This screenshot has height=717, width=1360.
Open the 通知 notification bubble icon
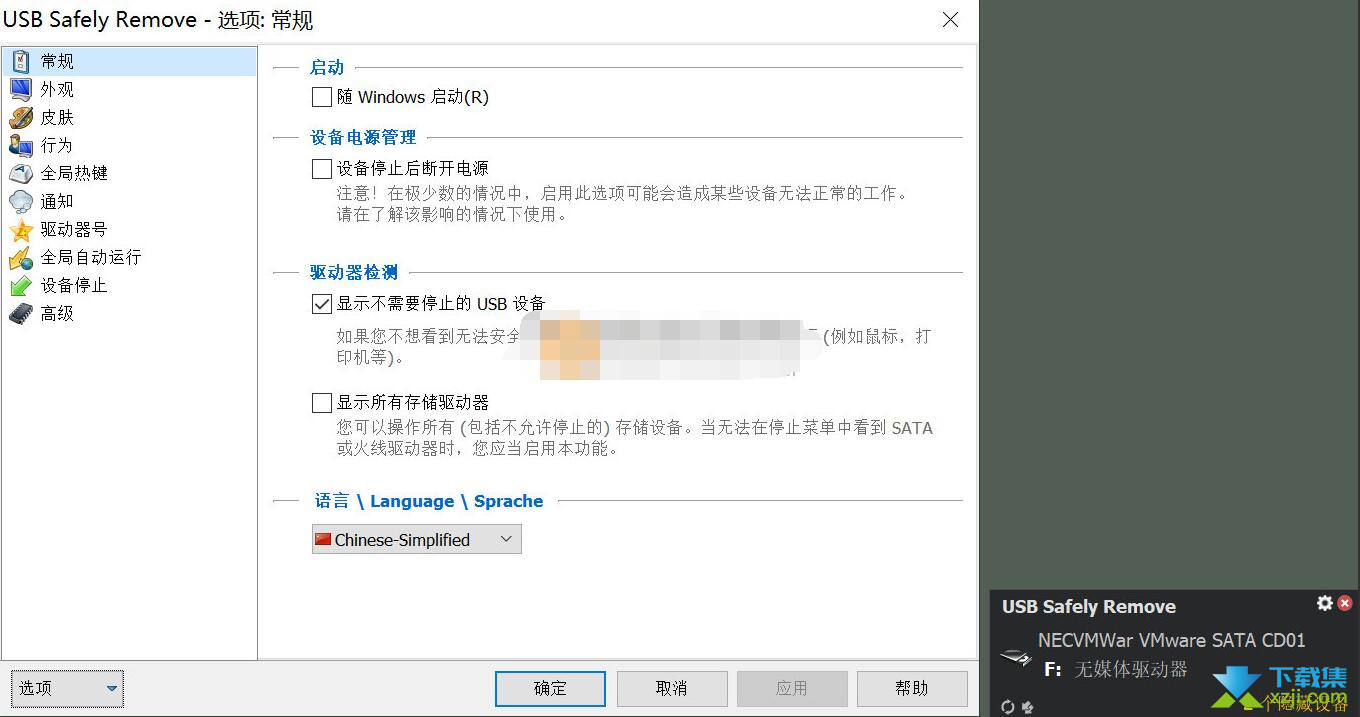pos(21,201)
